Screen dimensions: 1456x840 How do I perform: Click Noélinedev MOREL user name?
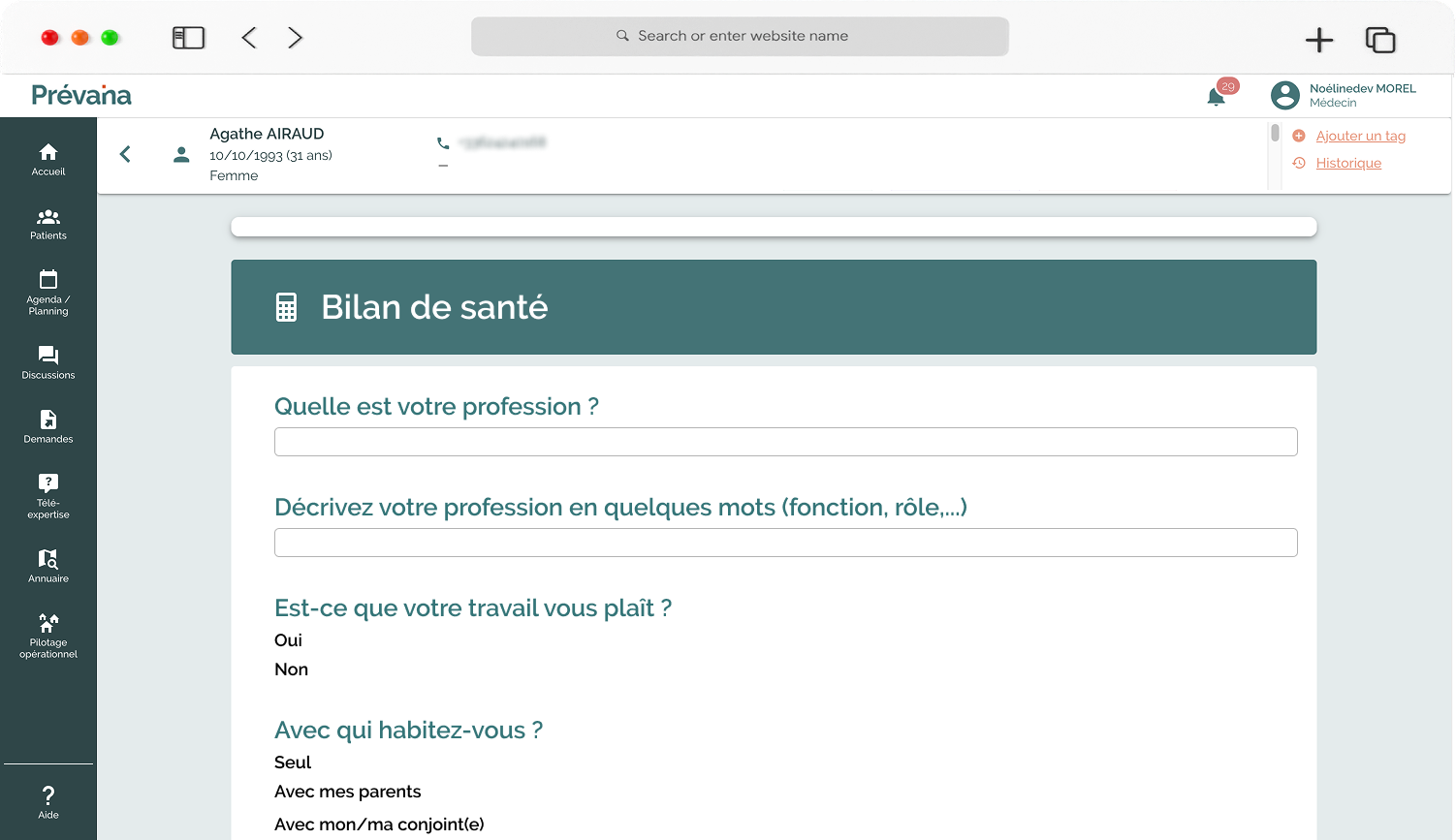point(1362,88)
